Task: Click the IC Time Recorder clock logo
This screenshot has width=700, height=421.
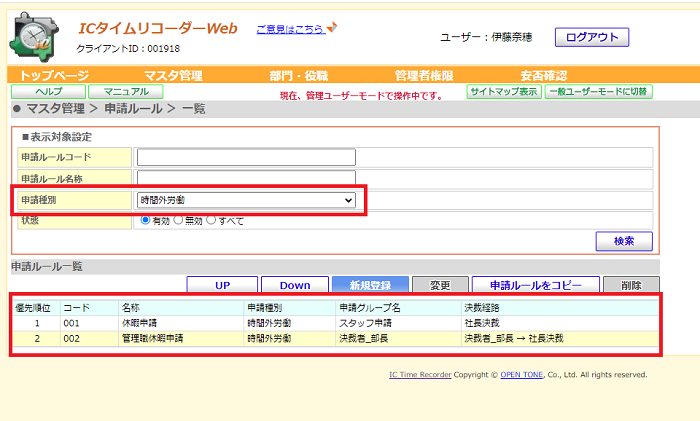Action: click(34, 37)
